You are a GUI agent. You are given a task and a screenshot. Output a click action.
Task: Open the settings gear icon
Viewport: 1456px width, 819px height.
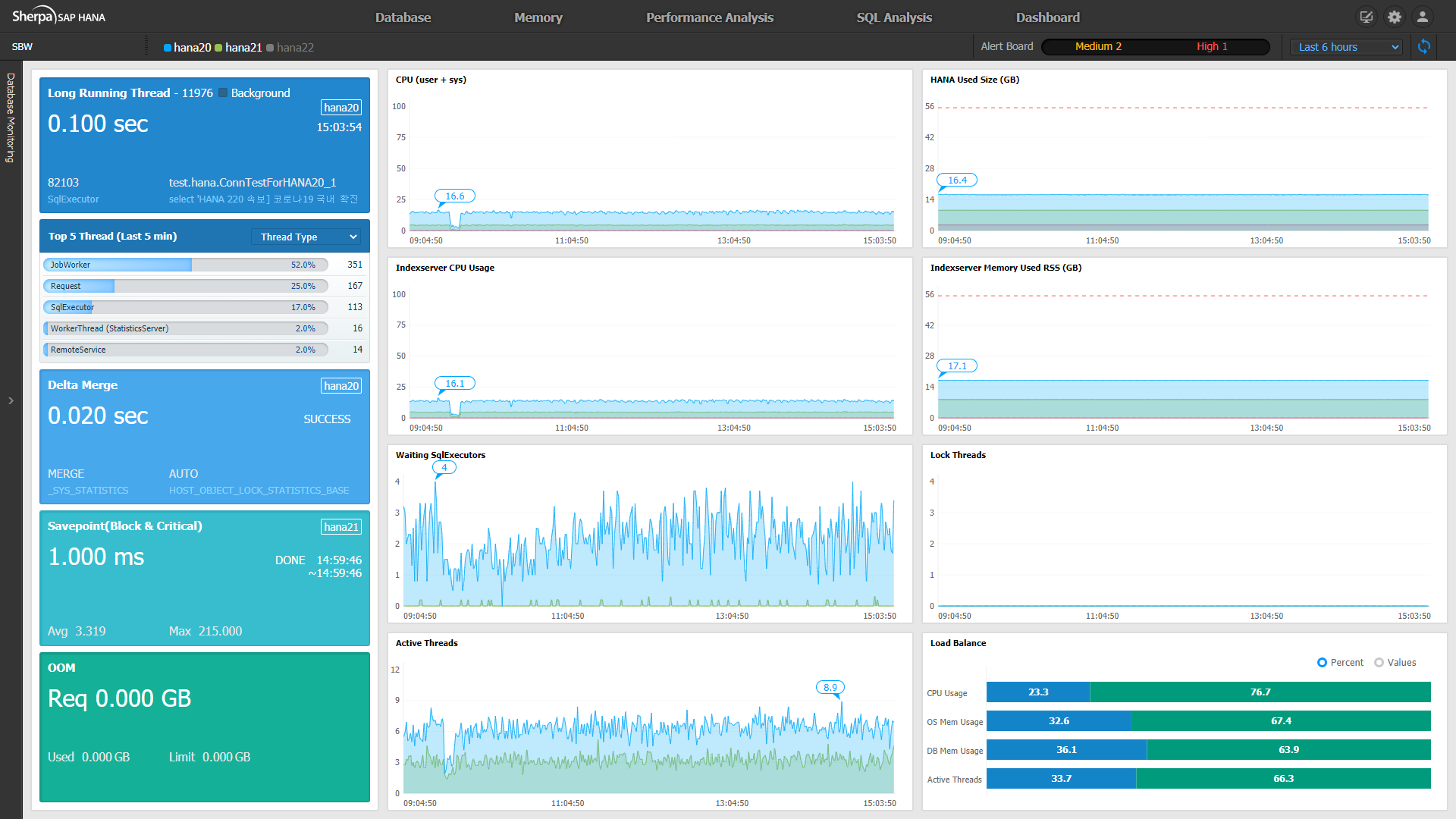1395,17
